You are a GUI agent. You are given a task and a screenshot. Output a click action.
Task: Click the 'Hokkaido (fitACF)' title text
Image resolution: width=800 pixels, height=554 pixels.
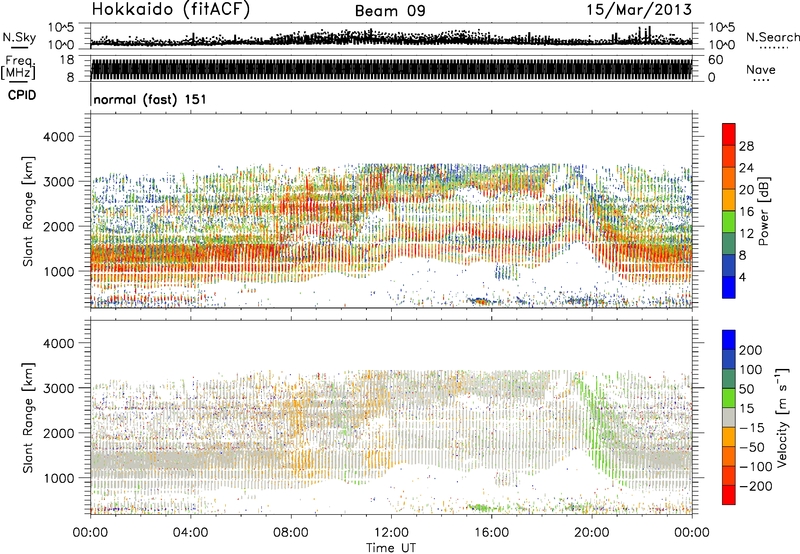[171, 10]
